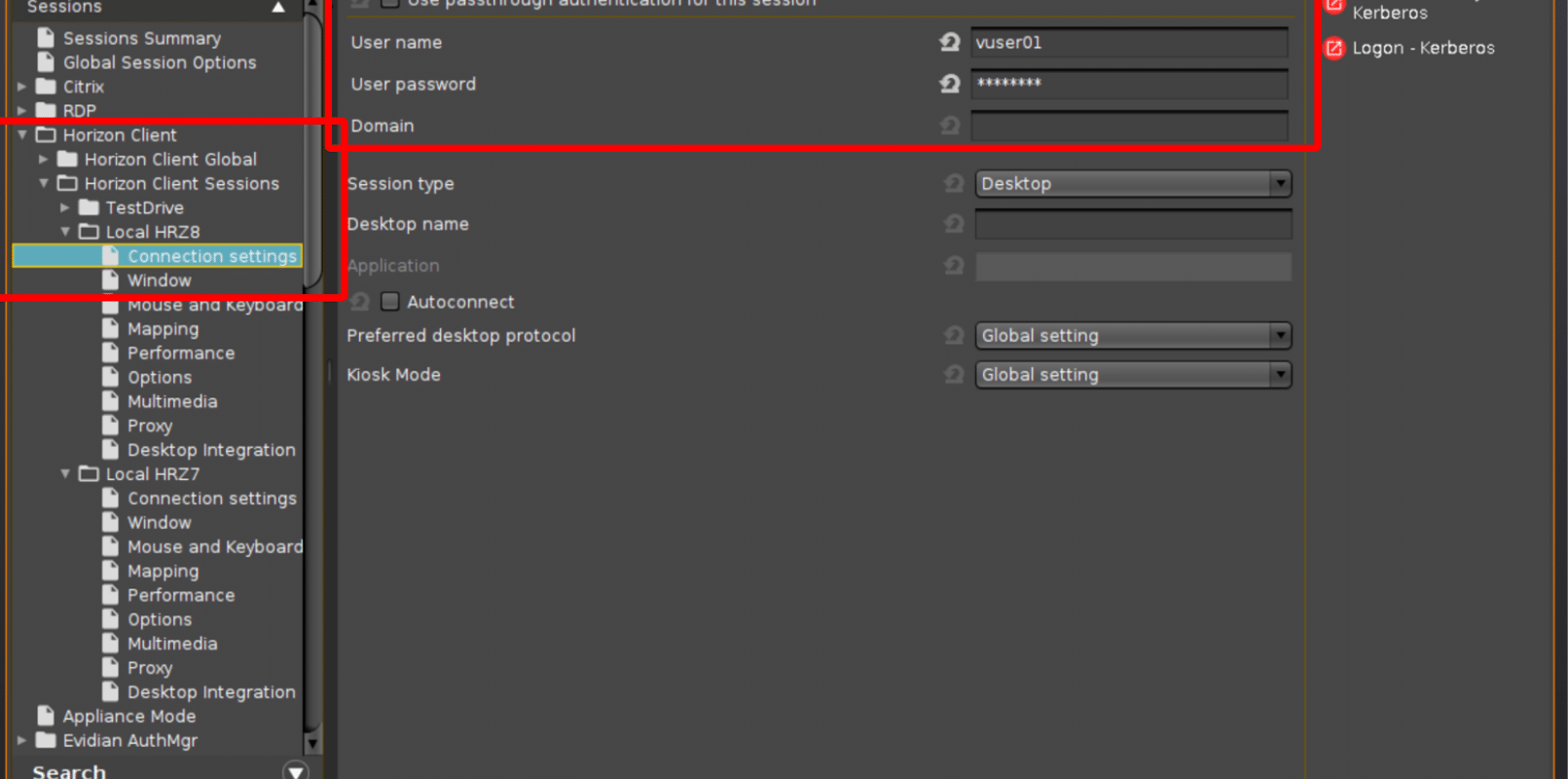Follow the Logon - Kerberos link

(x=1423, y=48)
